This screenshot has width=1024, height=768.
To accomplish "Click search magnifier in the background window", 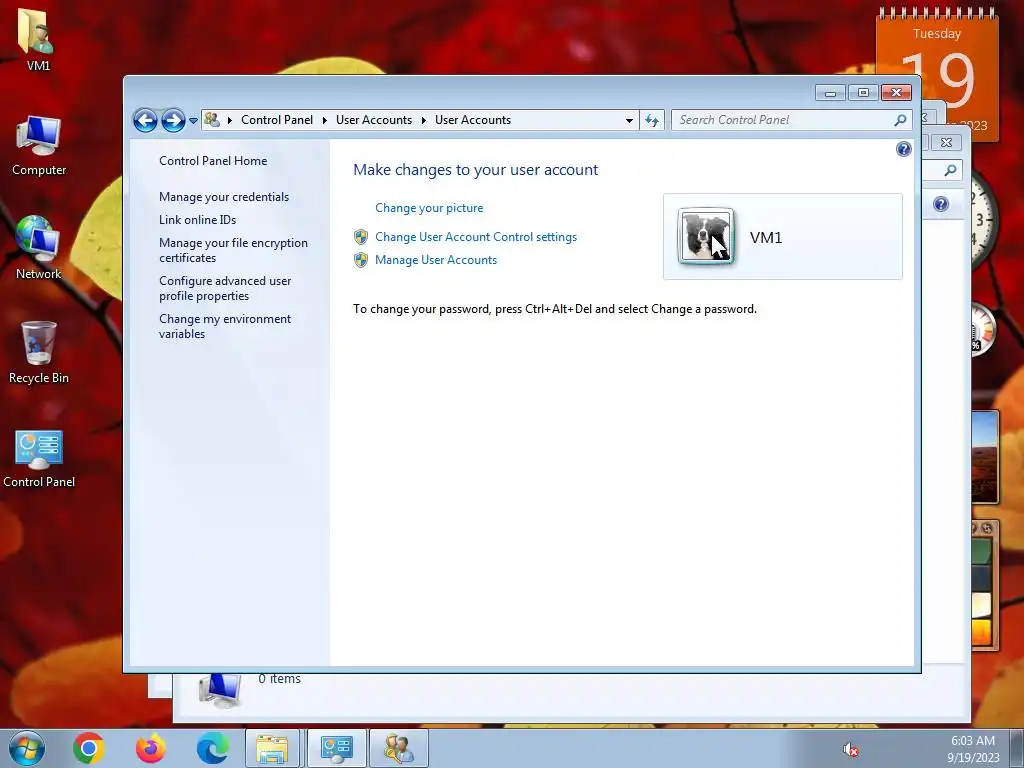I will pos(950,170).
